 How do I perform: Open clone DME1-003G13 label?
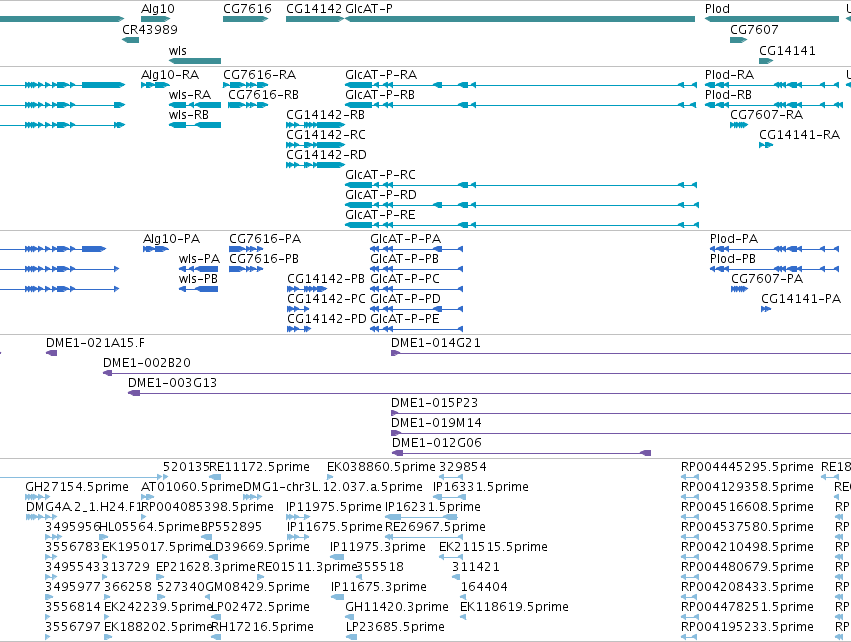[x=172, y=383]
